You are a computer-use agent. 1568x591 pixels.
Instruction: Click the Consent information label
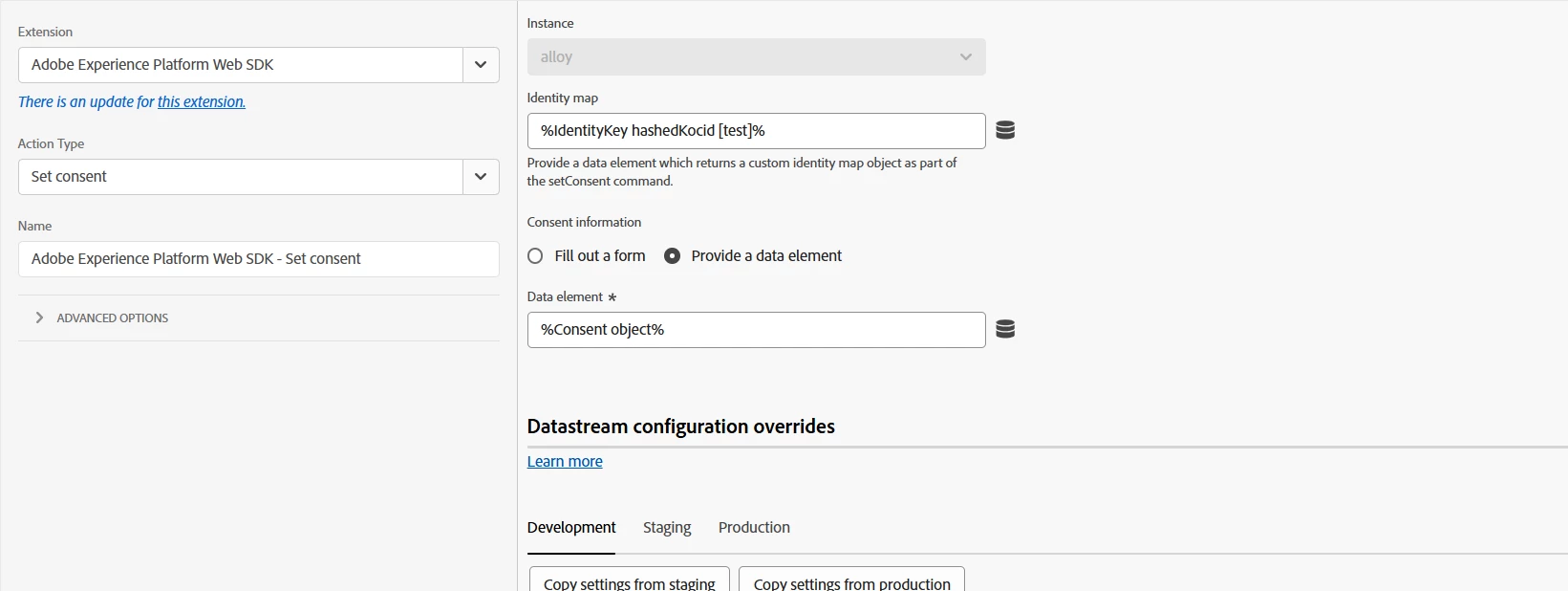(x=584, y=222)
